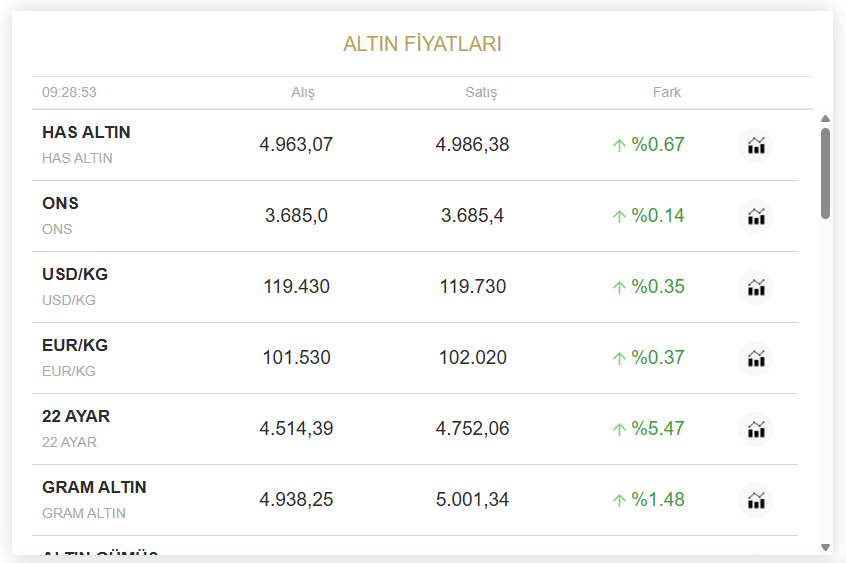Click the scrollbar down arrow

[x=825, y=547]
